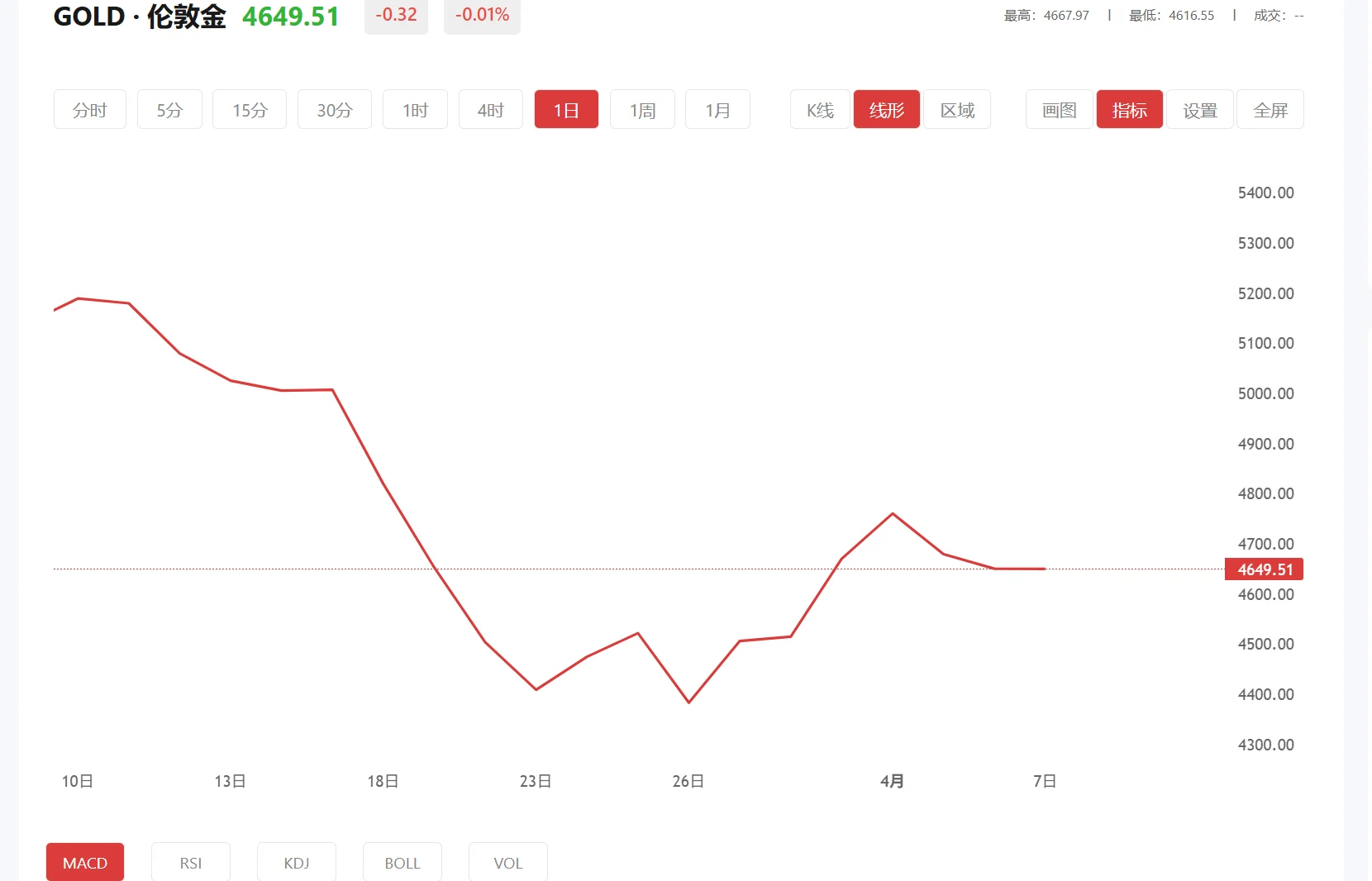Open the MACD indicator panel

point(84,862)
